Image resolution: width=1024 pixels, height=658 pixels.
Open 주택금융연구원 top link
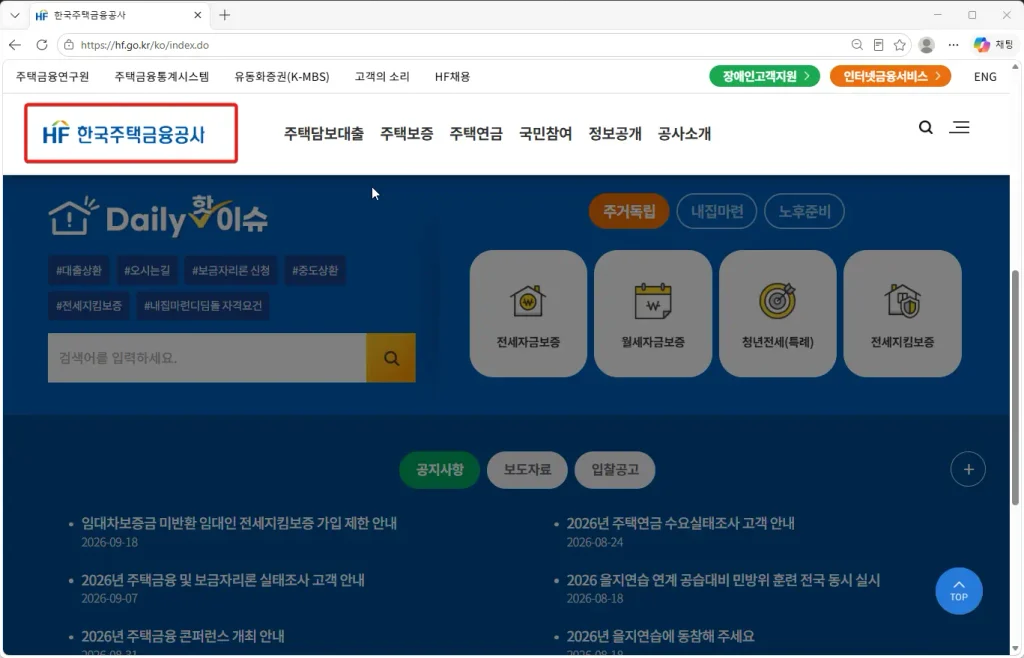(x=52, y=76)
